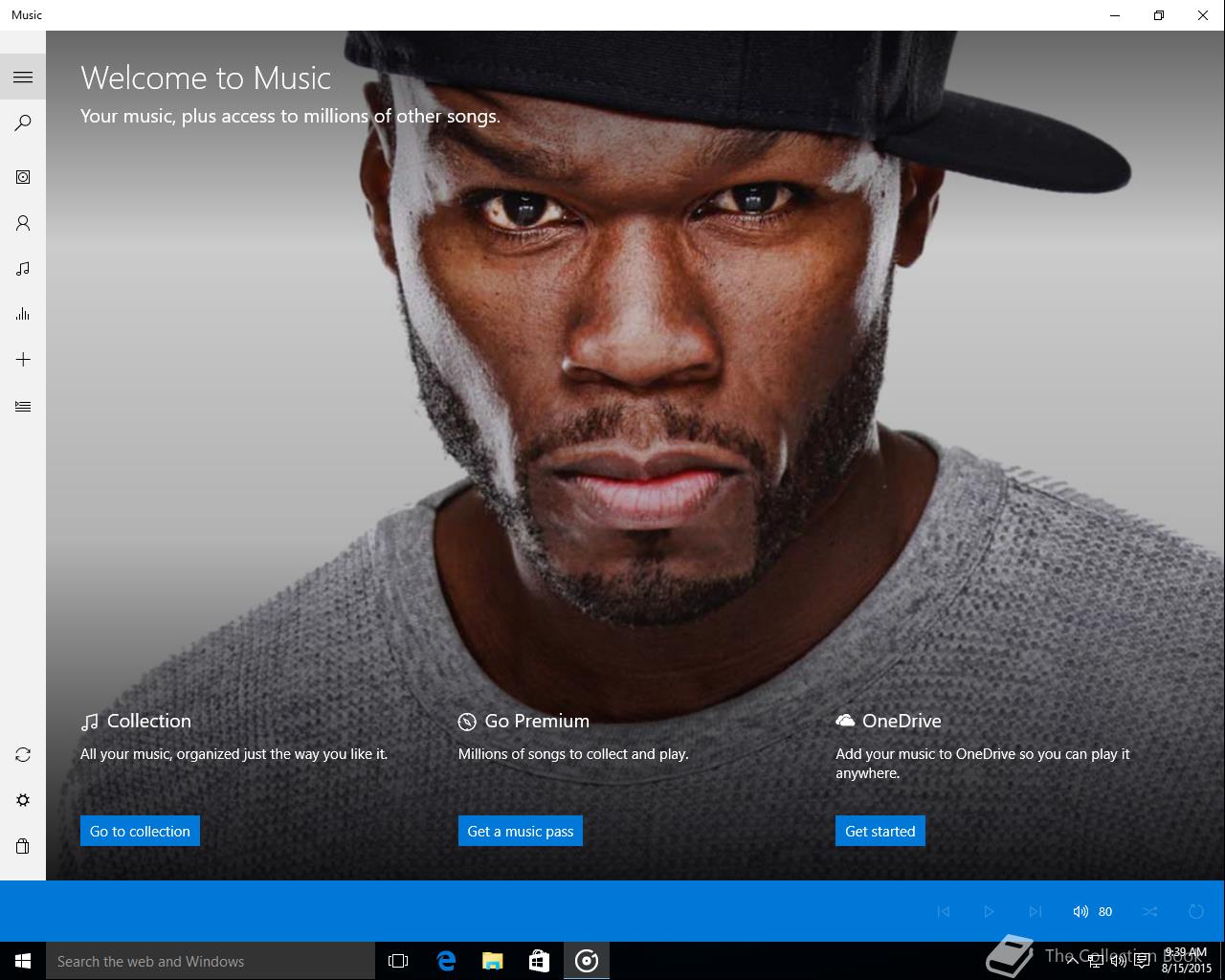The height and width of the screenshot is (980, 1225).
Task: Click the Go to collection button
Action: 140,831
